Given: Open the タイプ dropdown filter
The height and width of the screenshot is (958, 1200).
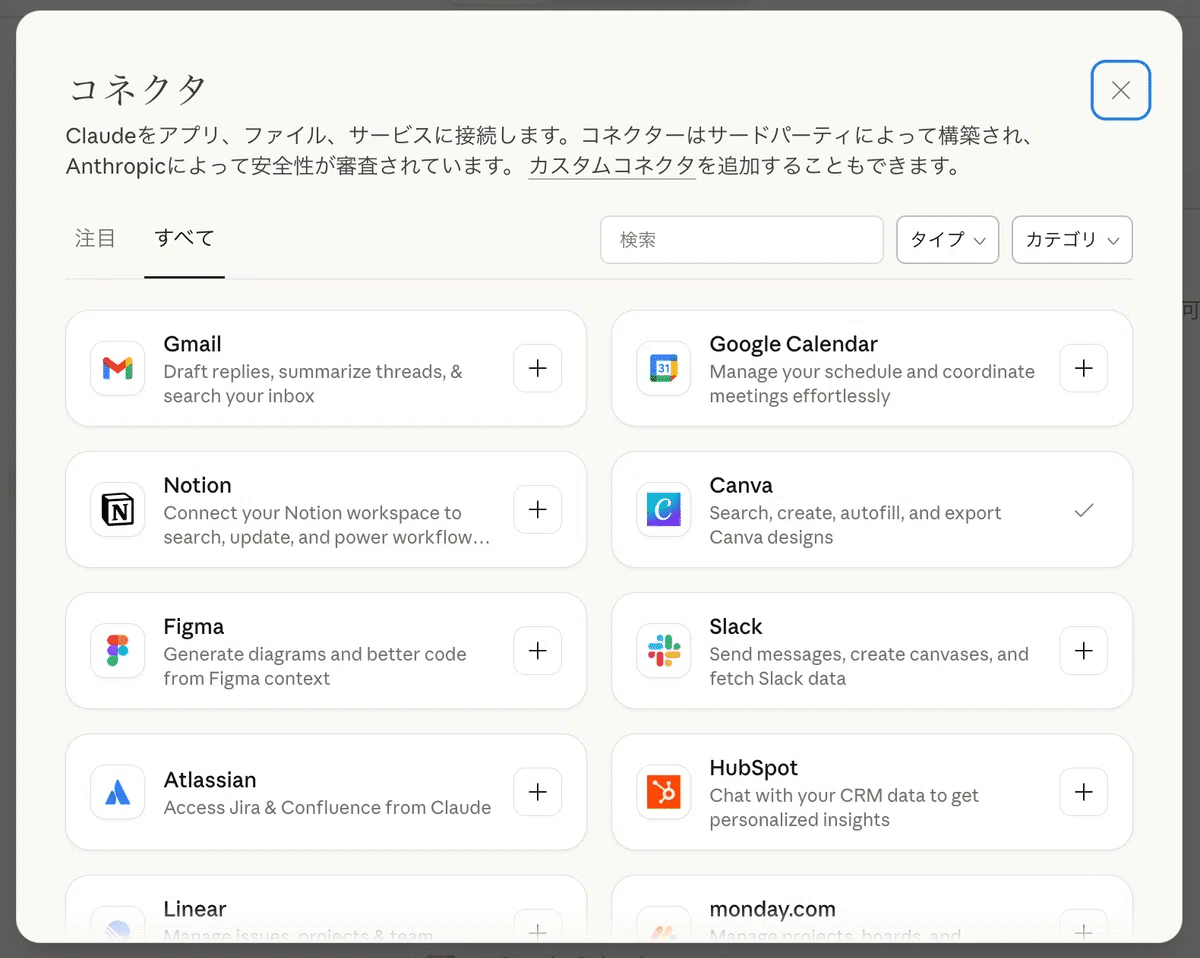Looking at the screenshot, I should [x=948, y=240].
